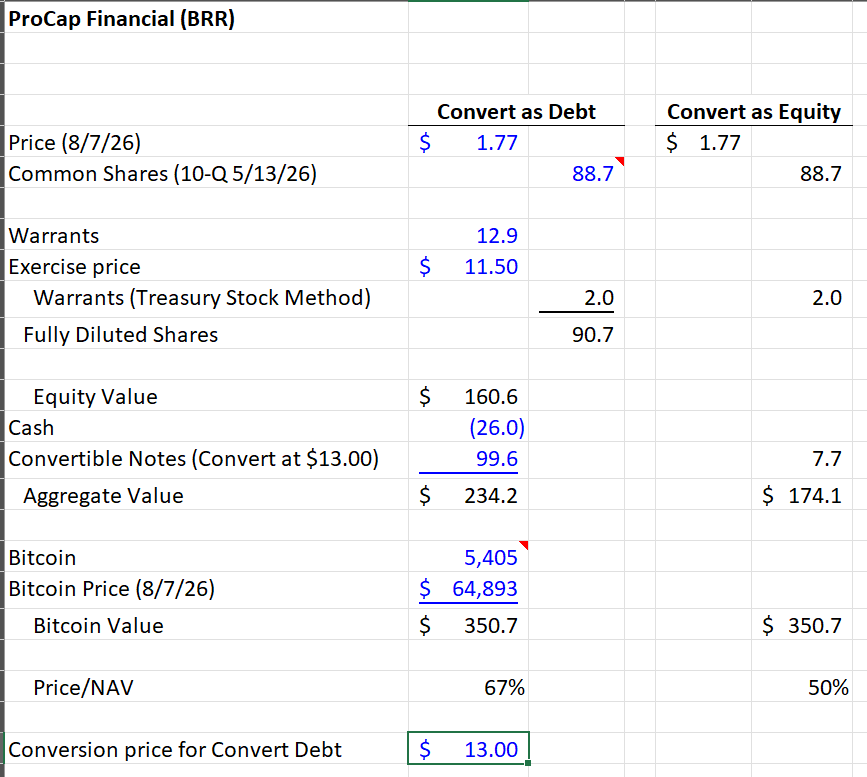
Task: Select the black 1.77 price under Convert as Equity
Action: pyautogui.click(x=703, y=143)
